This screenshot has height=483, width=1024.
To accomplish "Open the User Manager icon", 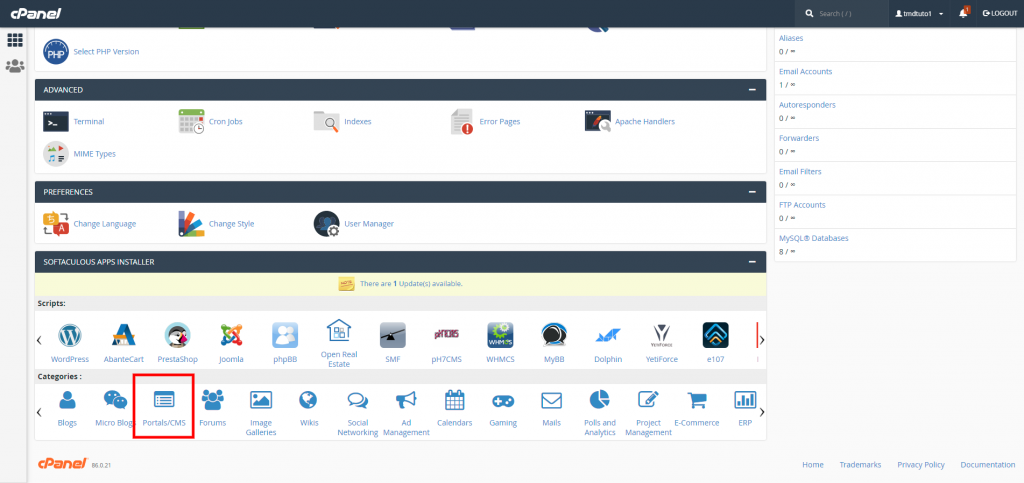I will [x=327, y=223].
